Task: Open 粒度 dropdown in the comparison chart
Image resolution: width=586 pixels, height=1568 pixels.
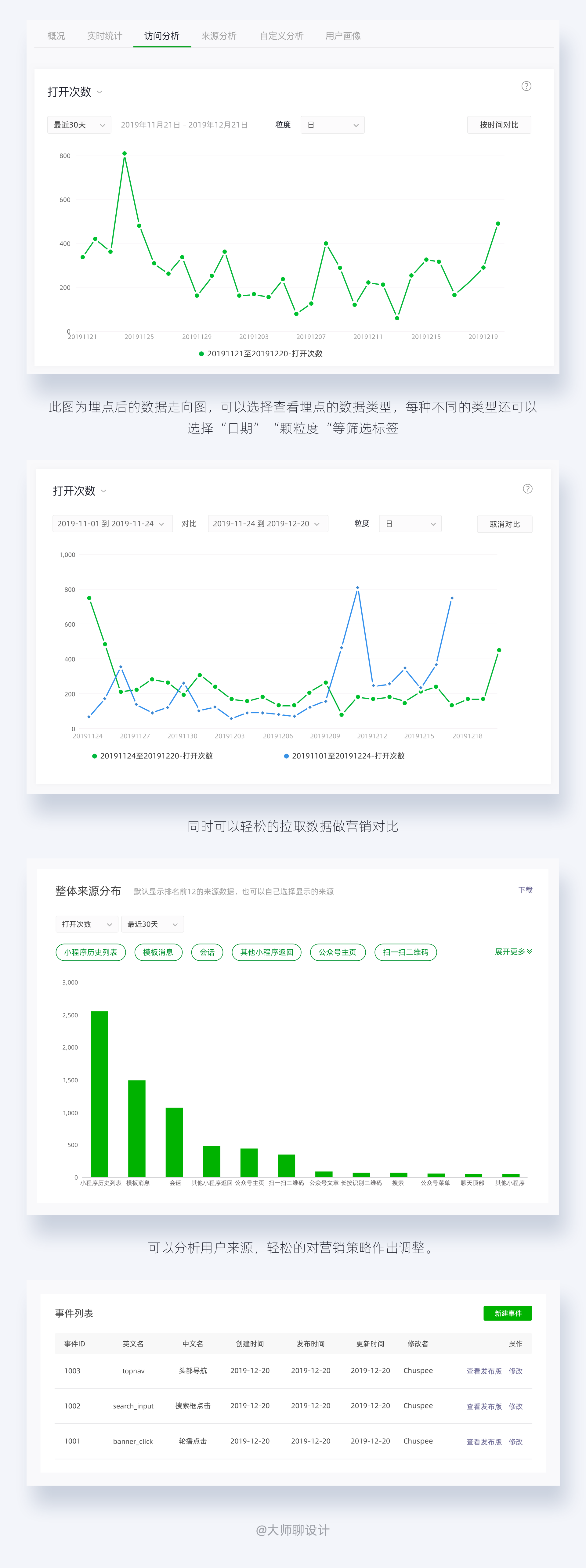Action: click(x=410, y=523)
